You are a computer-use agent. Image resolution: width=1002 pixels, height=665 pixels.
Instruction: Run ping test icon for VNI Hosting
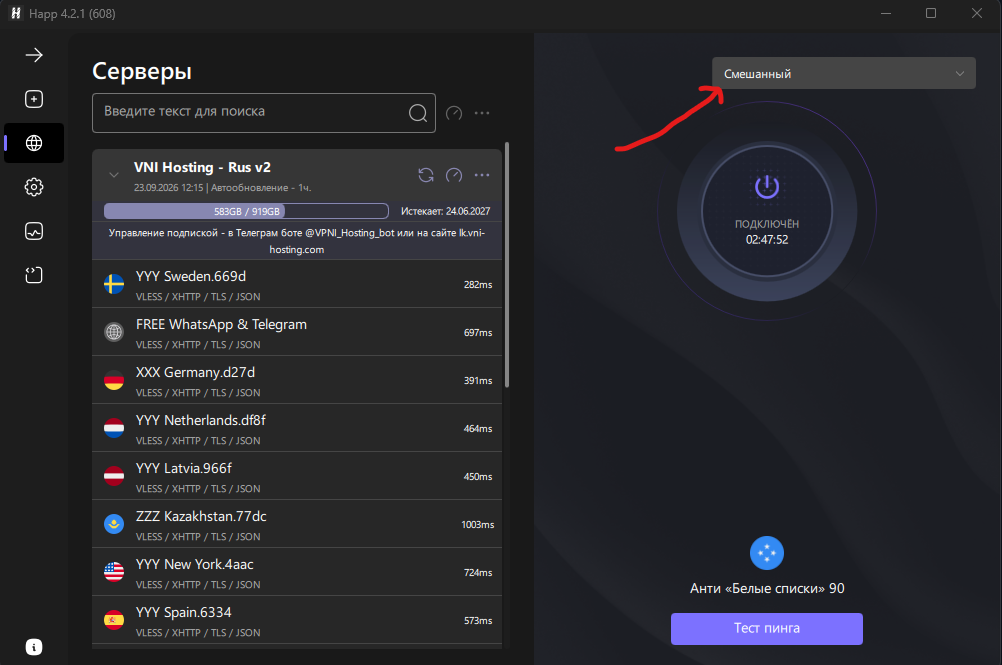point(454,175)
